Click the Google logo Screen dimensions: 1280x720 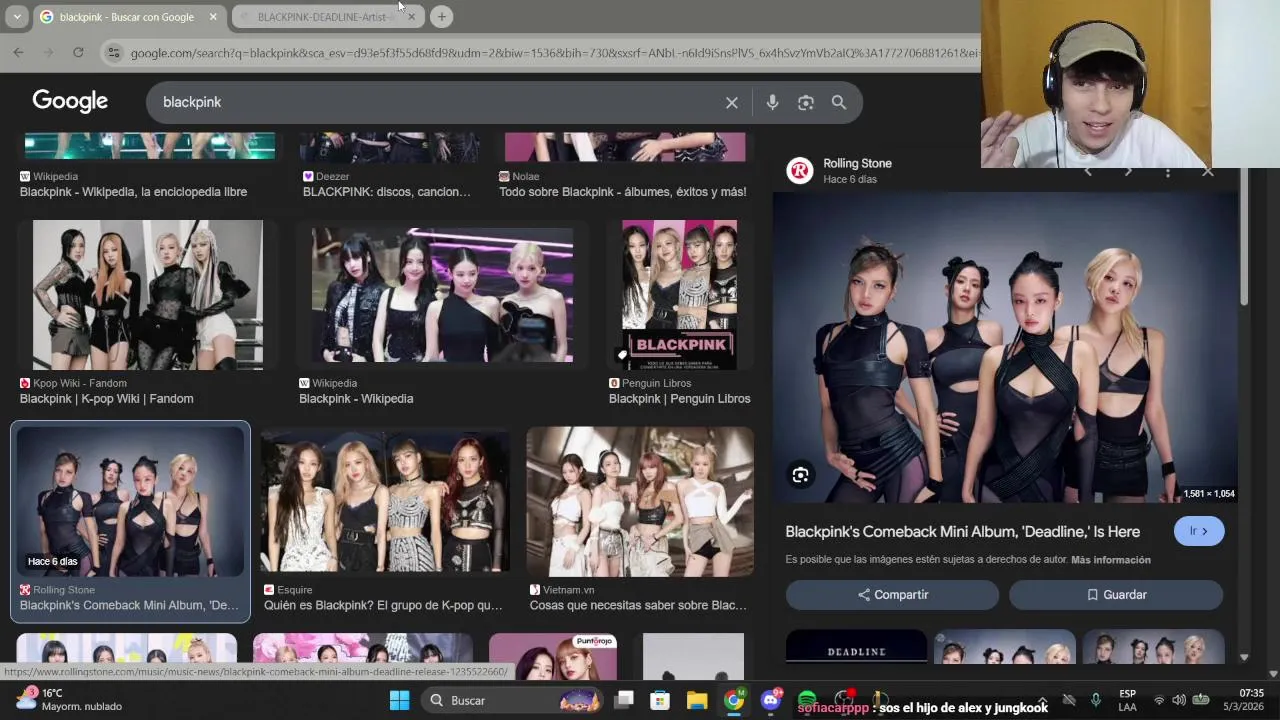coord(70,101)
